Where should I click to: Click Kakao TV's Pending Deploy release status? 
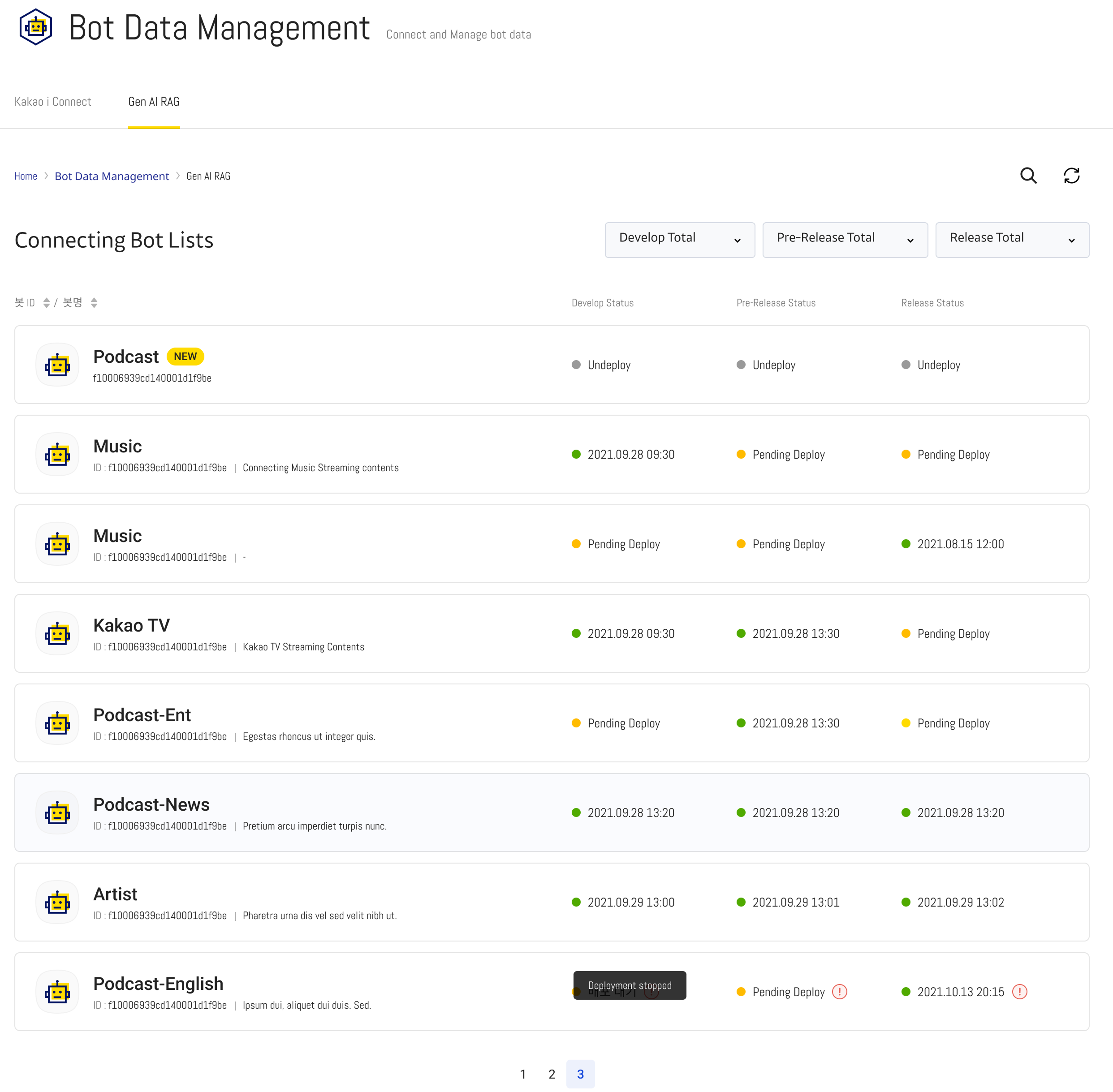pos(945,633)
